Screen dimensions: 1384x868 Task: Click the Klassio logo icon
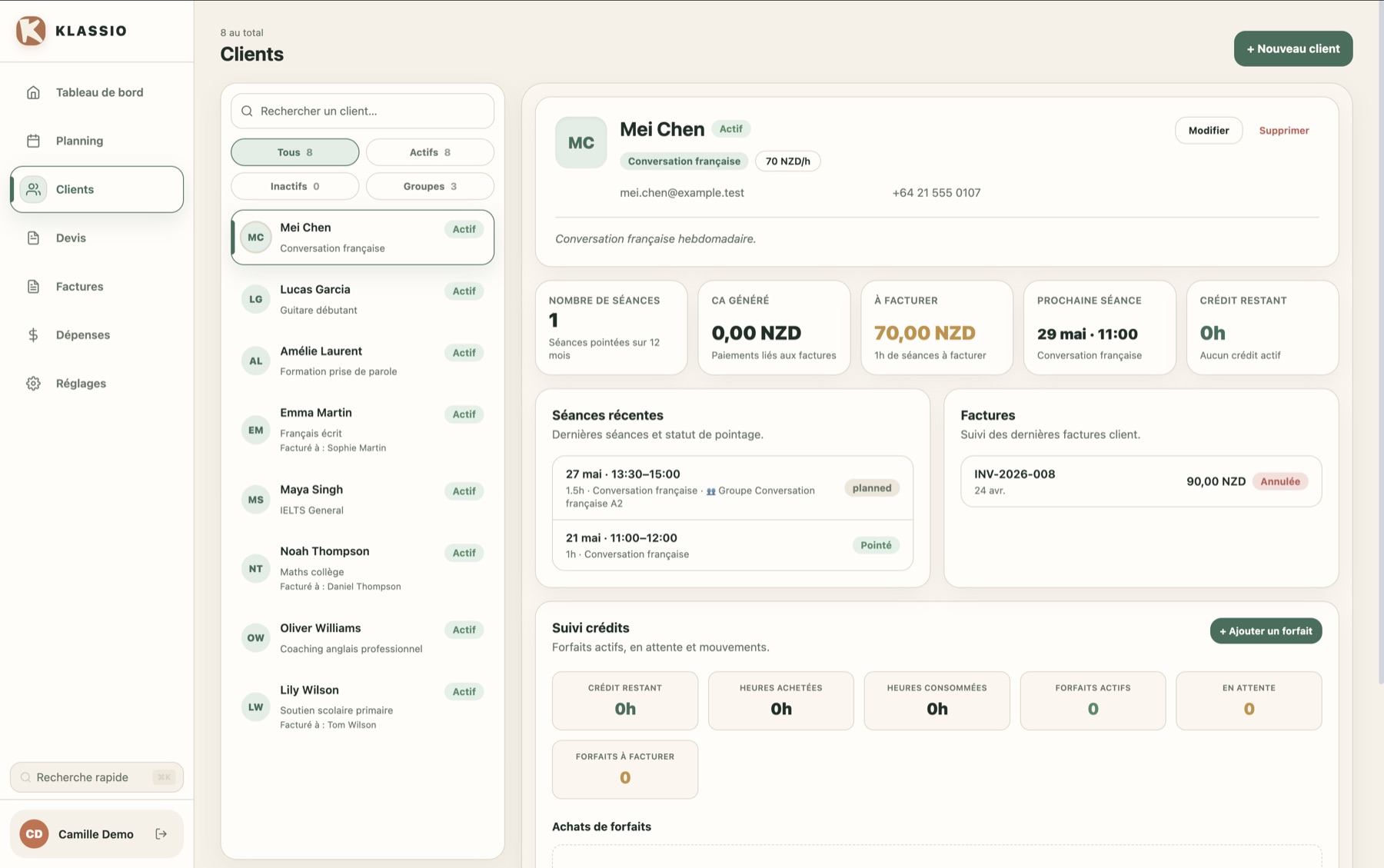click(x=31, y=31)
